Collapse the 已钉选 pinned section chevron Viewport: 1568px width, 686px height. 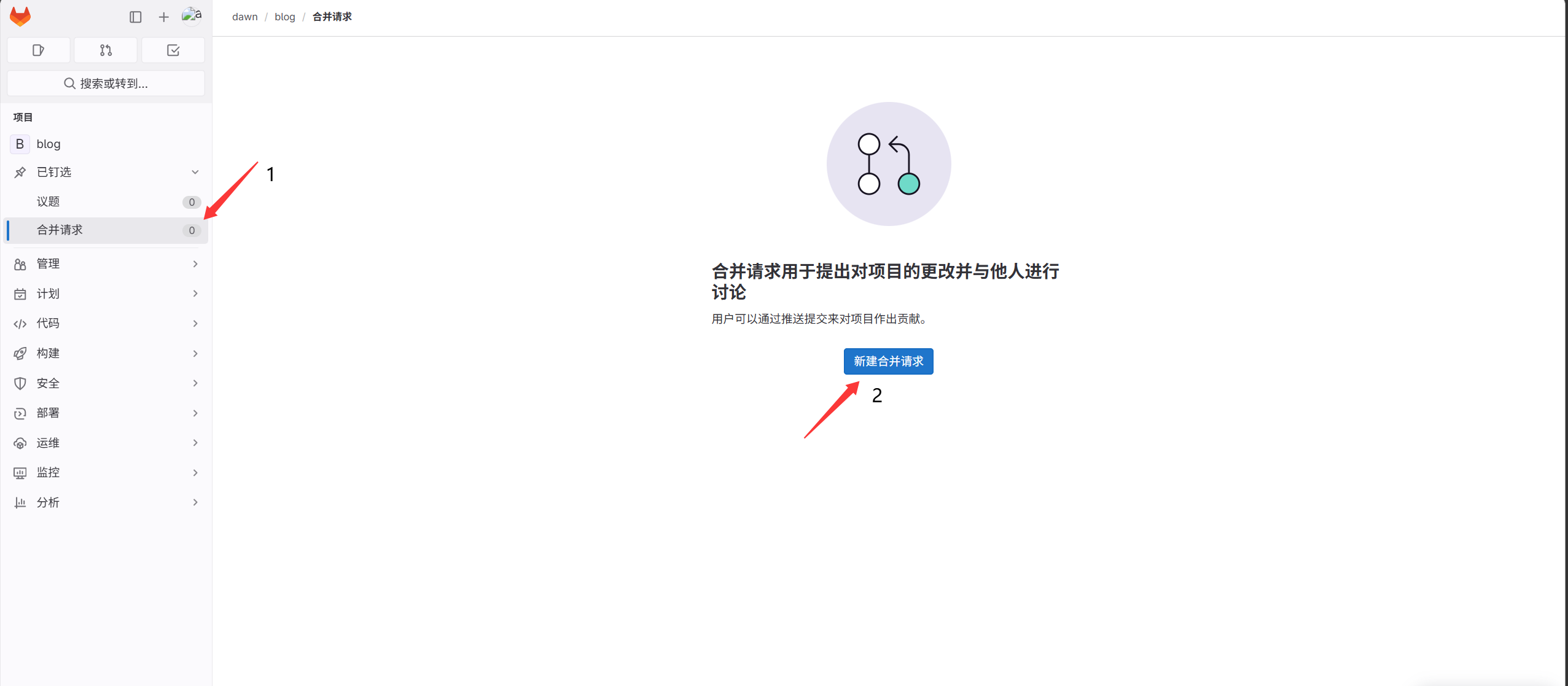[195, 172]
